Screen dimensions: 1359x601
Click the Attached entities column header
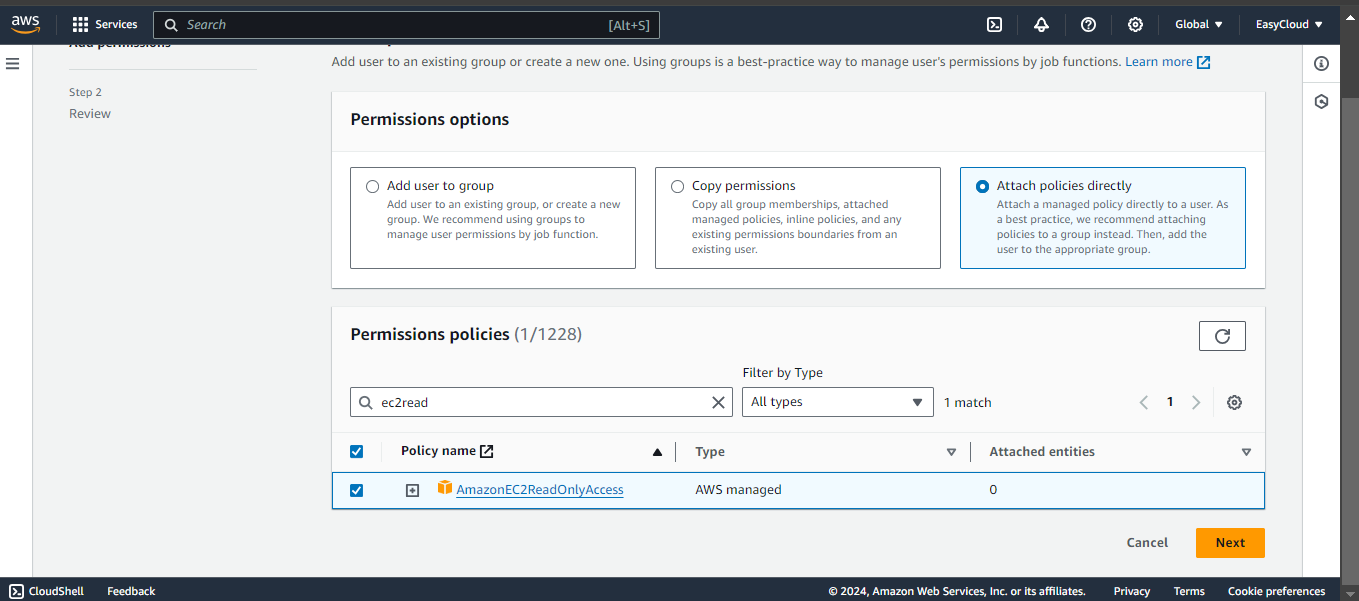1042,452
